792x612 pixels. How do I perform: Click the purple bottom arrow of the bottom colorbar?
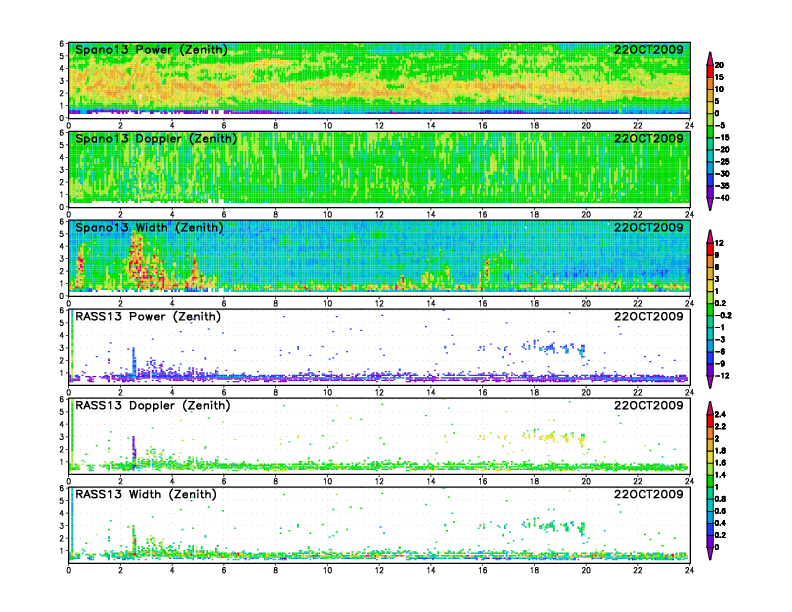click(x=710, y=553)
